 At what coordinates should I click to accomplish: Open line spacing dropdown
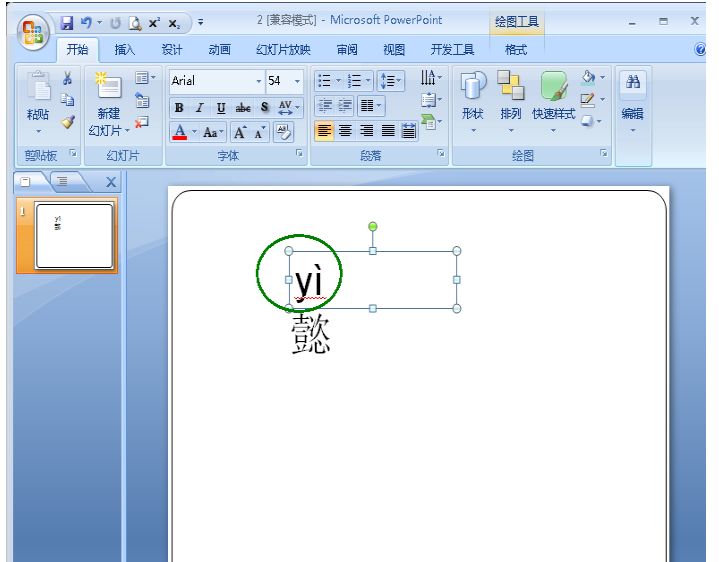point(391,81)
